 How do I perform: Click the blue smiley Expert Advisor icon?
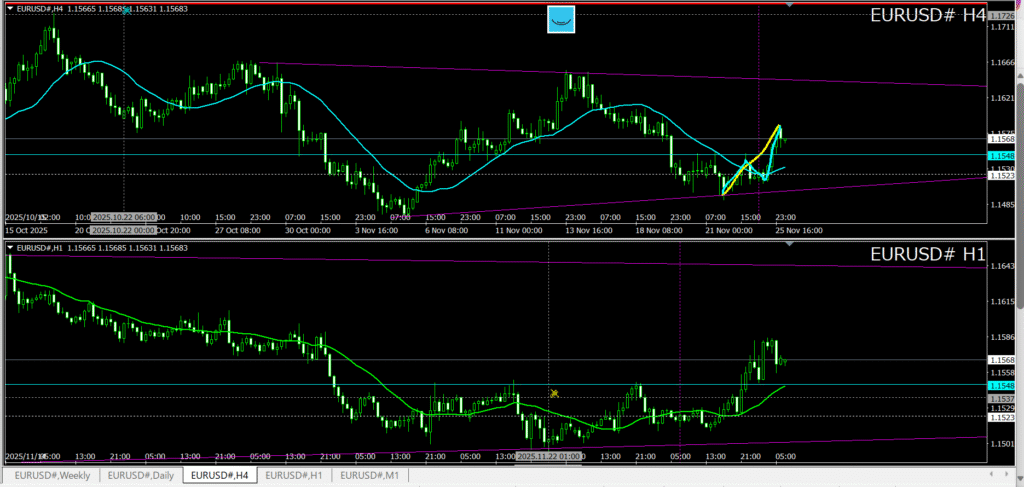pos(561,19)
